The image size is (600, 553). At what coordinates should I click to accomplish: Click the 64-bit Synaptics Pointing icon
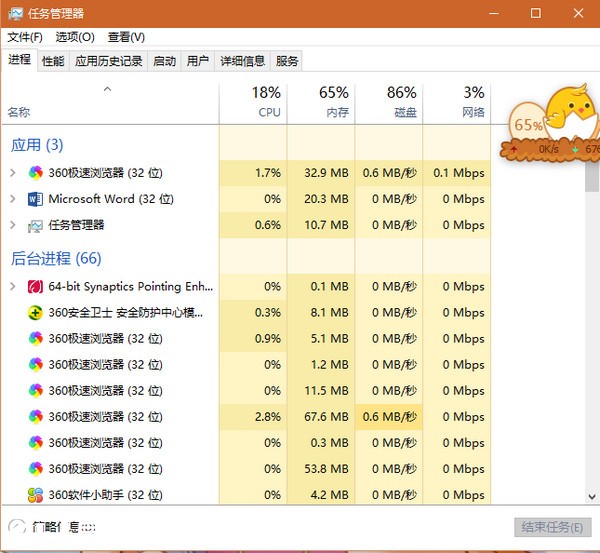point(36,287)
